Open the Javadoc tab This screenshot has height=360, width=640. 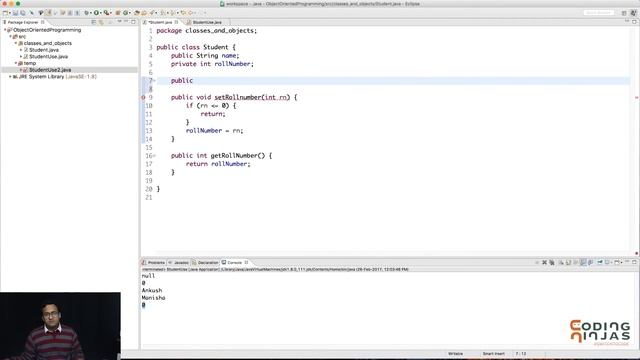[x=179, y=262]
